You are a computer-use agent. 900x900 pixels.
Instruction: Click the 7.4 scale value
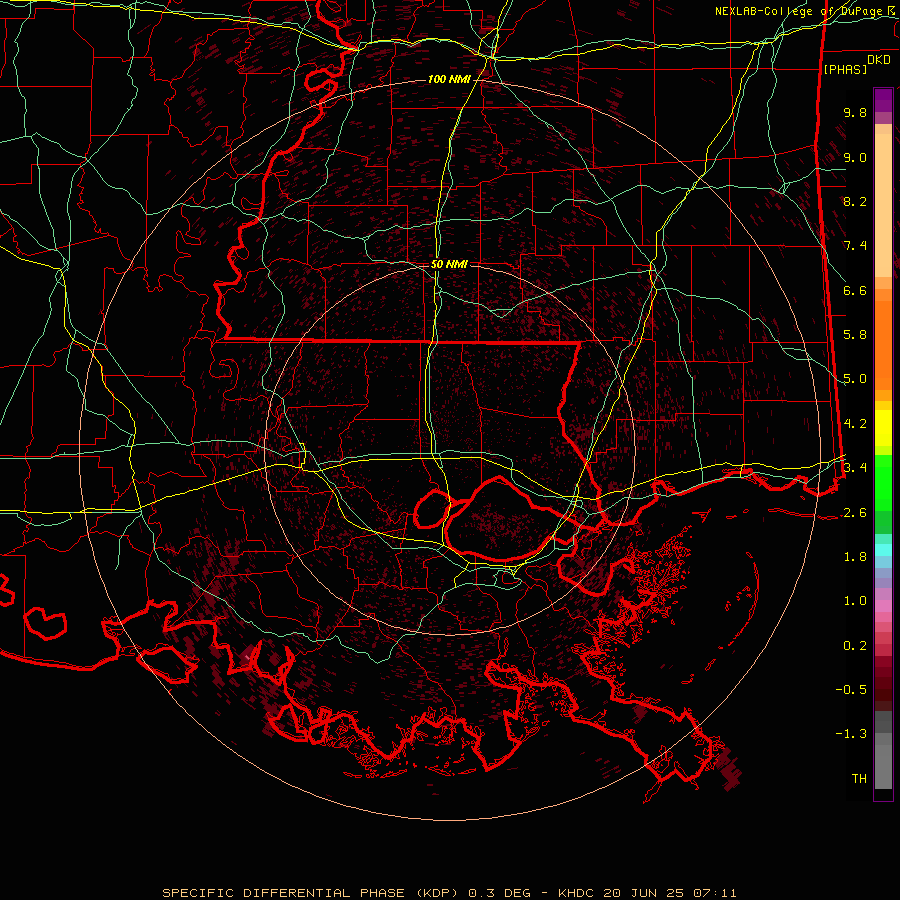(855, 246)
